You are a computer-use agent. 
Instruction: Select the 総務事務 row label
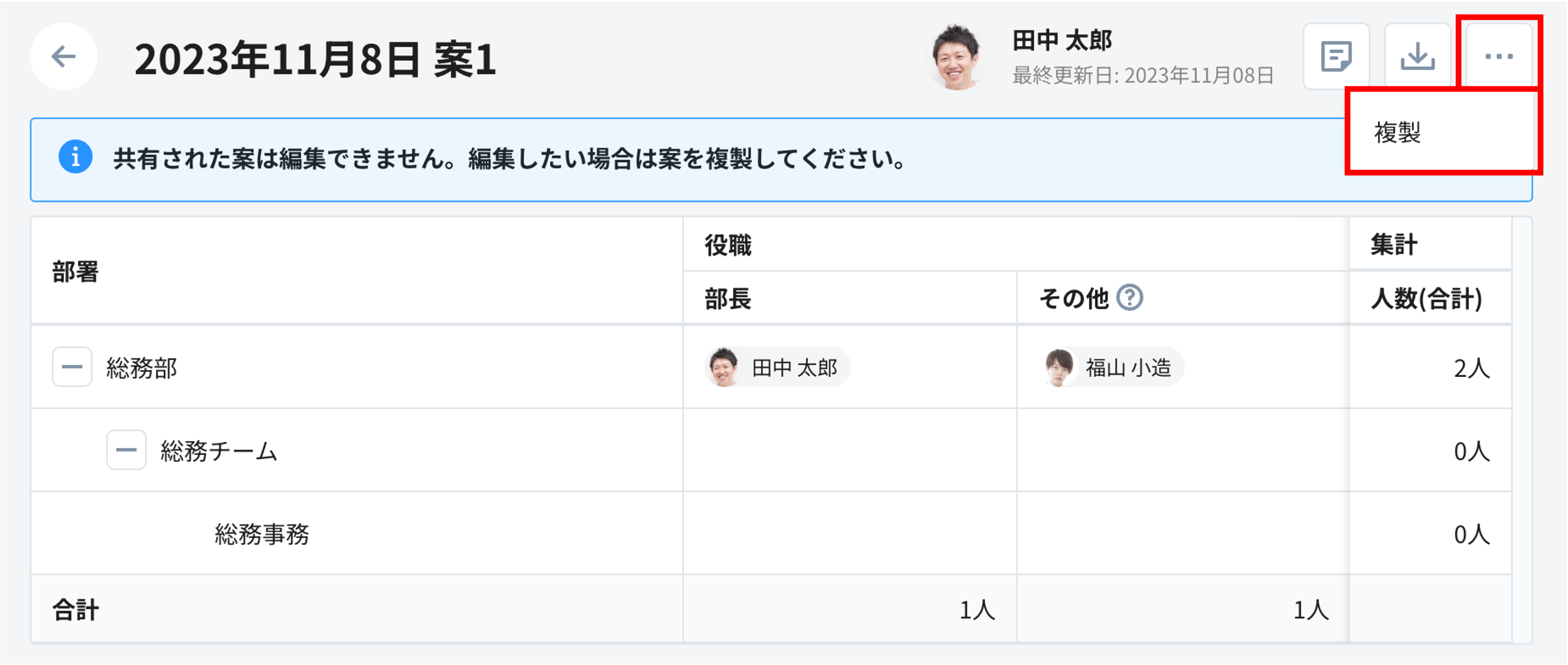[x=263, y=533]
